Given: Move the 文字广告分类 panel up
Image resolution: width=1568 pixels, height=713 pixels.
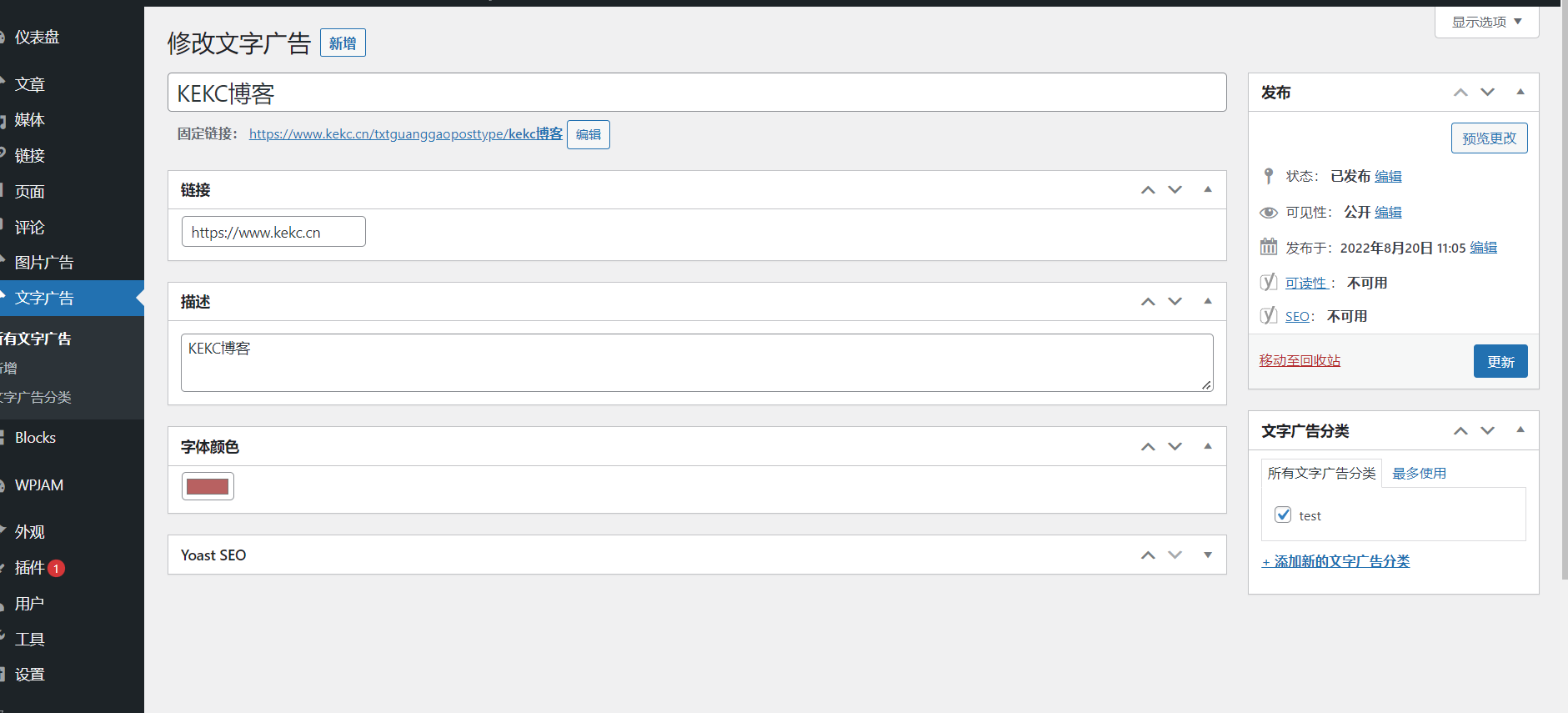Looking at the screenshot, I should coord(1460,431).
